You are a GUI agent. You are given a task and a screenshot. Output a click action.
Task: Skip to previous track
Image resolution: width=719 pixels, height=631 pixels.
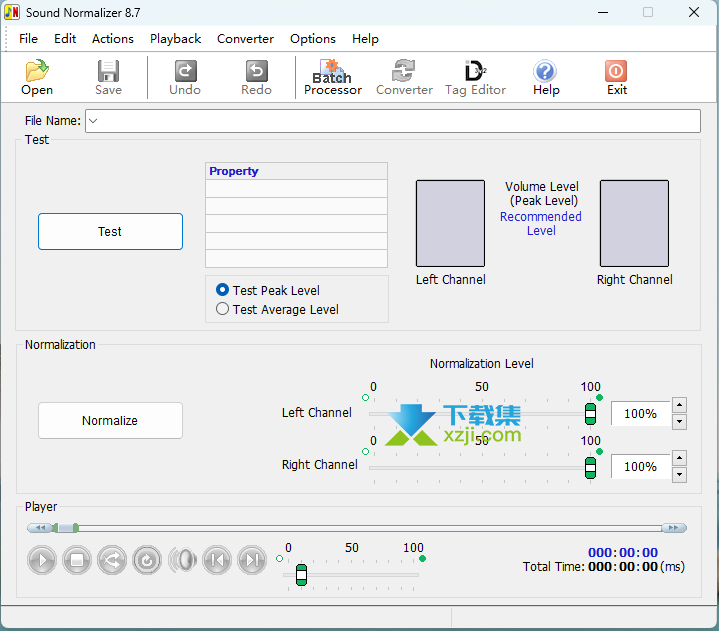pyautogui.click(x=217, y=560)
